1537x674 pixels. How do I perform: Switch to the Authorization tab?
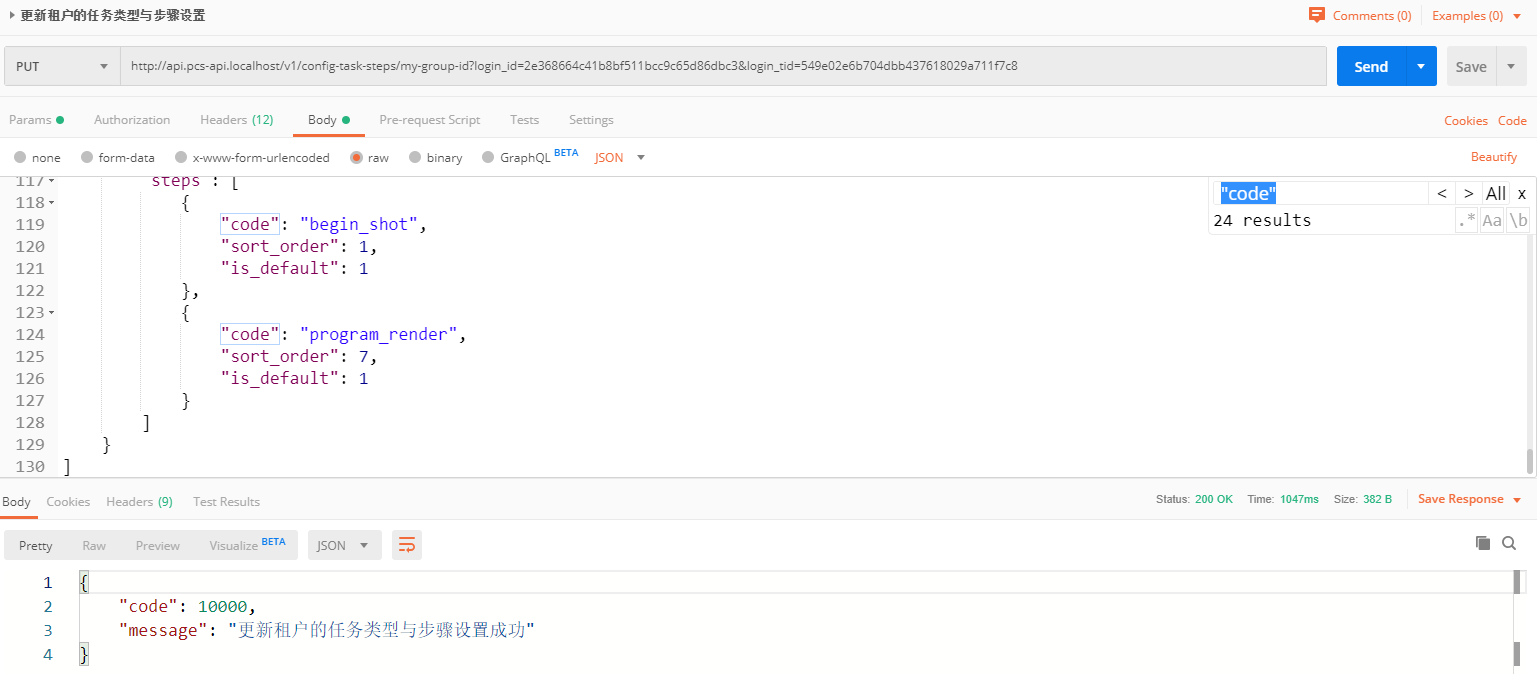click(x=132, y=120)
